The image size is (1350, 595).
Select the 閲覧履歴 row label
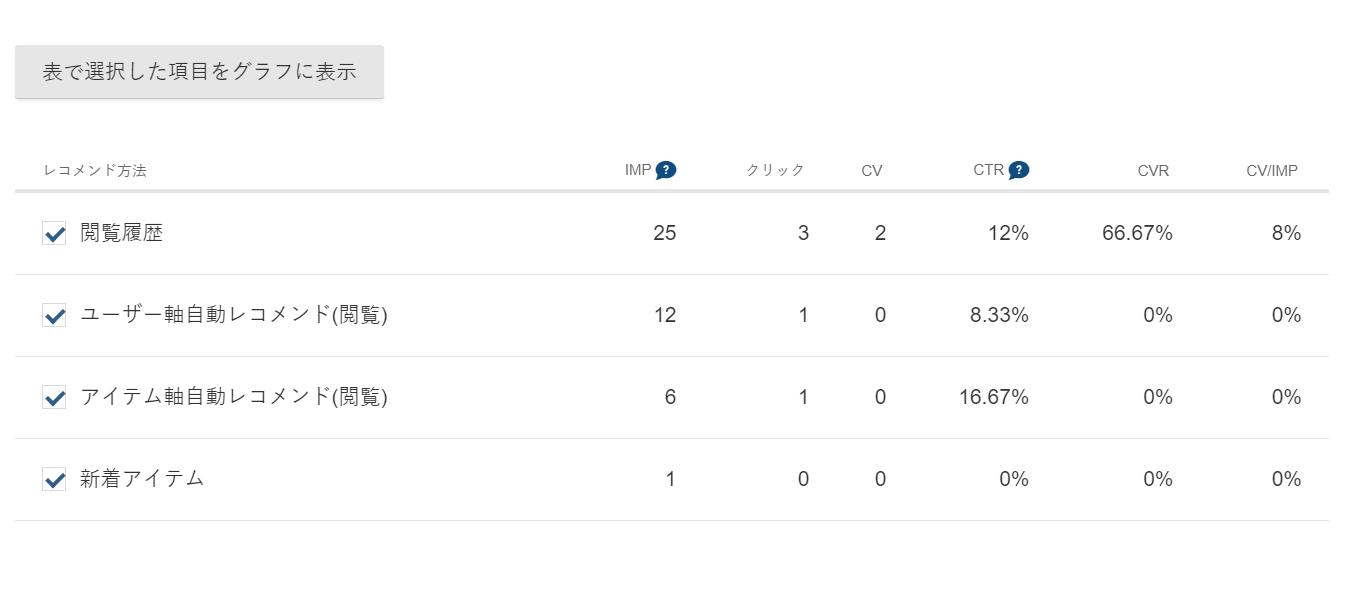121,233
